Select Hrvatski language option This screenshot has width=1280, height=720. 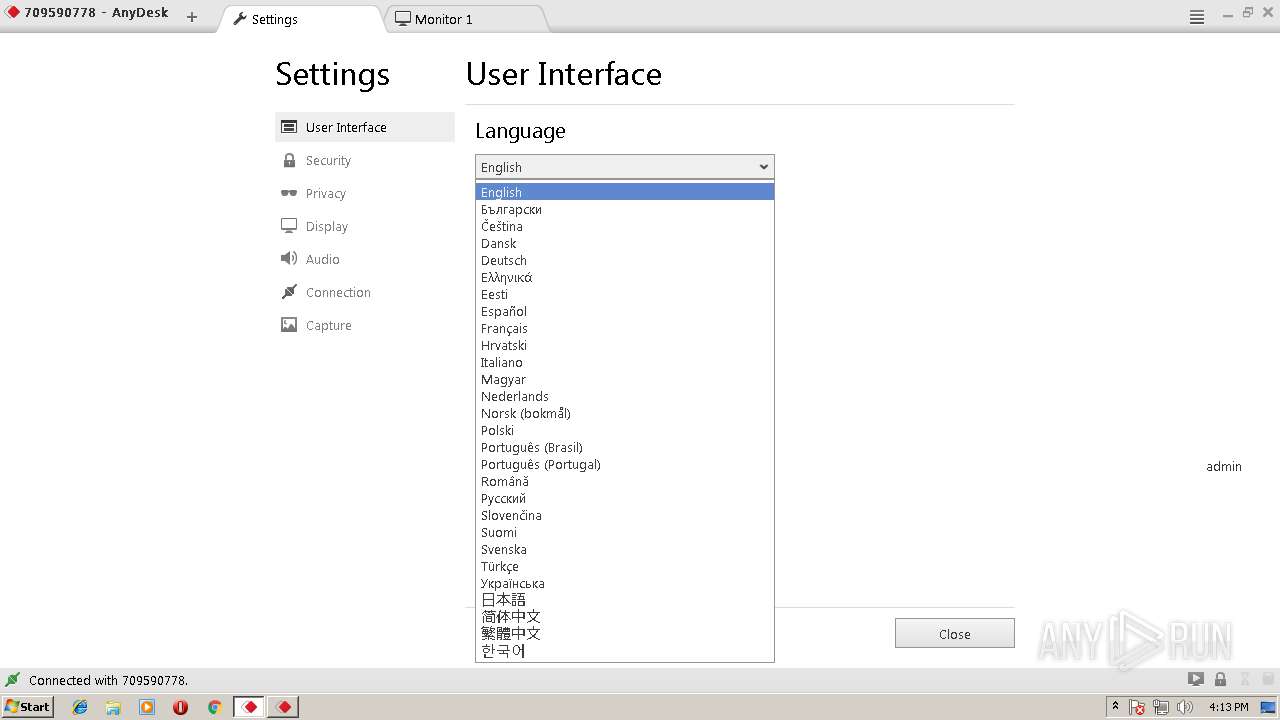625,345
